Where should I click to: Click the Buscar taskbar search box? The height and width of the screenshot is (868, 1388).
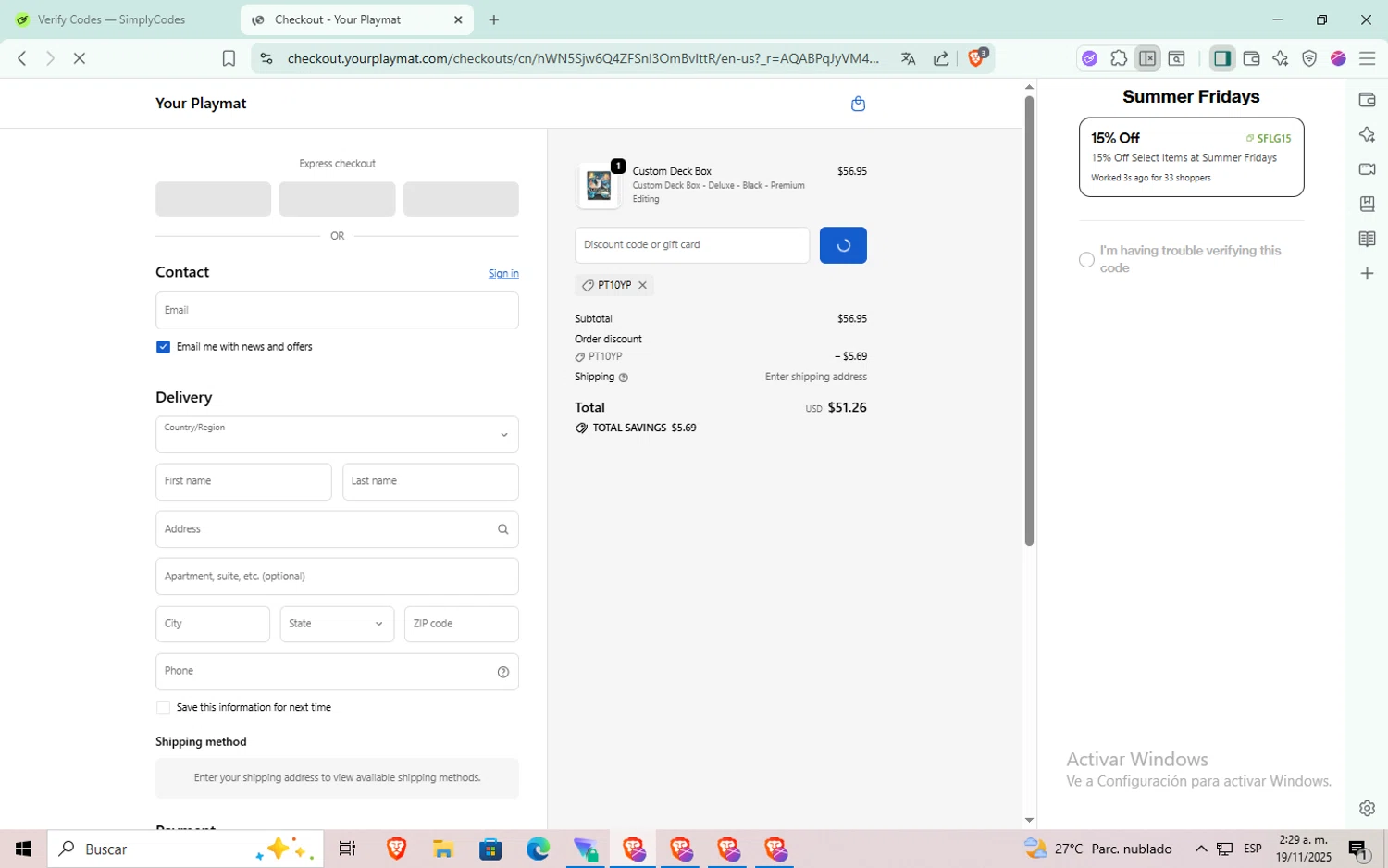185,849
